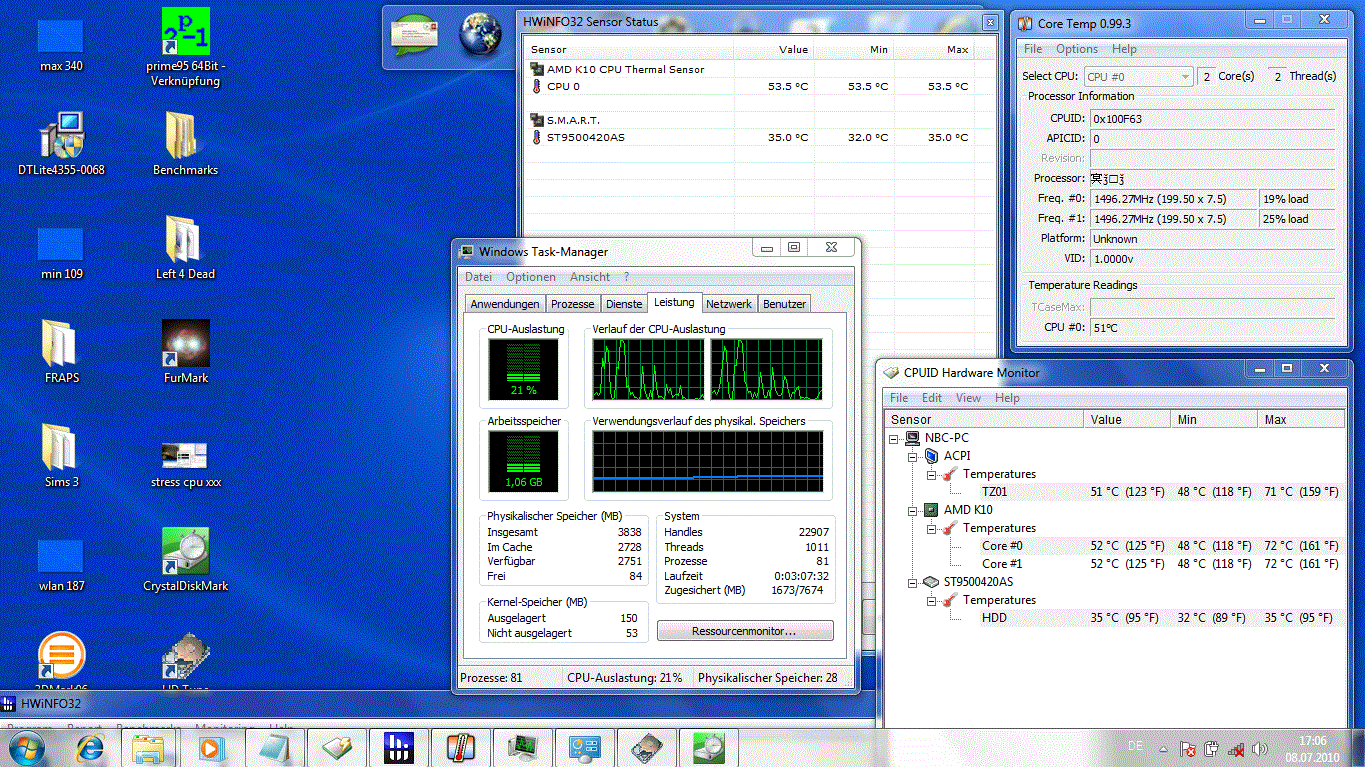
Task: Switch to the Netzwerk tab
Action: click(729, 304)
